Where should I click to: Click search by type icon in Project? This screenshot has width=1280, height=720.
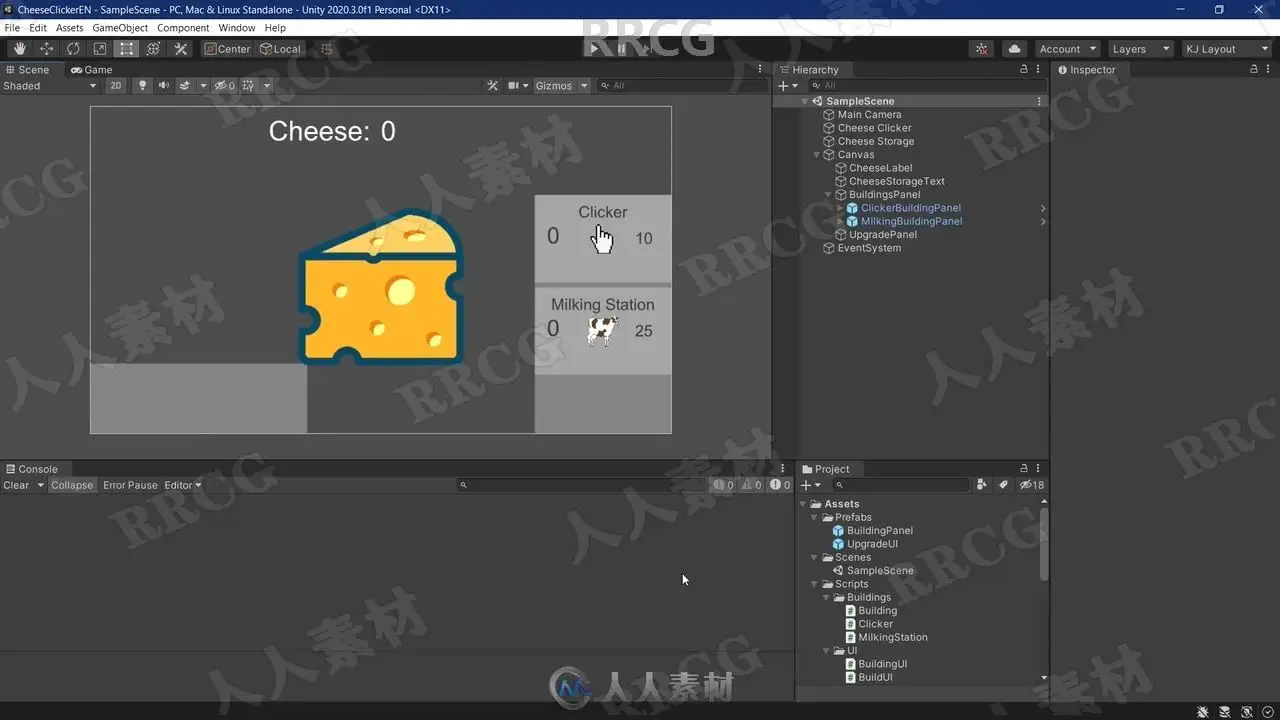982,485
